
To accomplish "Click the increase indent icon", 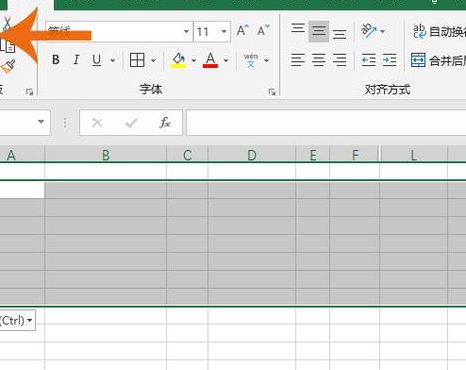I will coord(389,60).
